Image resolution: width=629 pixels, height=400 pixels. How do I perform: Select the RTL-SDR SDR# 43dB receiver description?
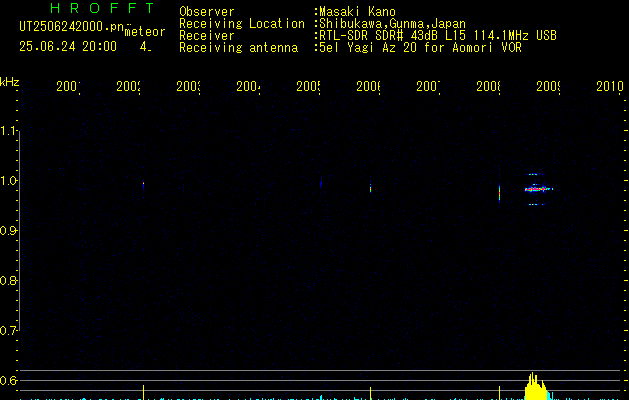[438, 36]
